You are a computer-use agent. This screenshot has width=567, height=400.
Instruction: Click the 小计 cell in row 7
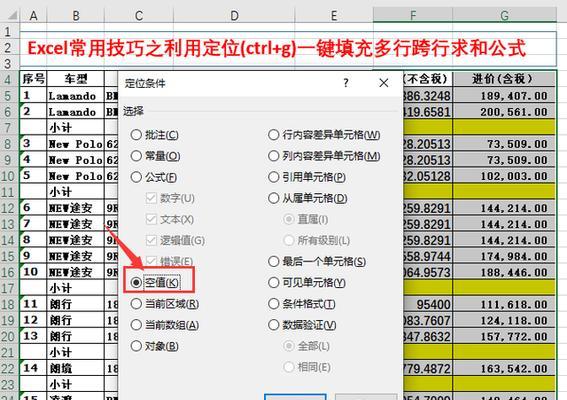pos(76,128)
